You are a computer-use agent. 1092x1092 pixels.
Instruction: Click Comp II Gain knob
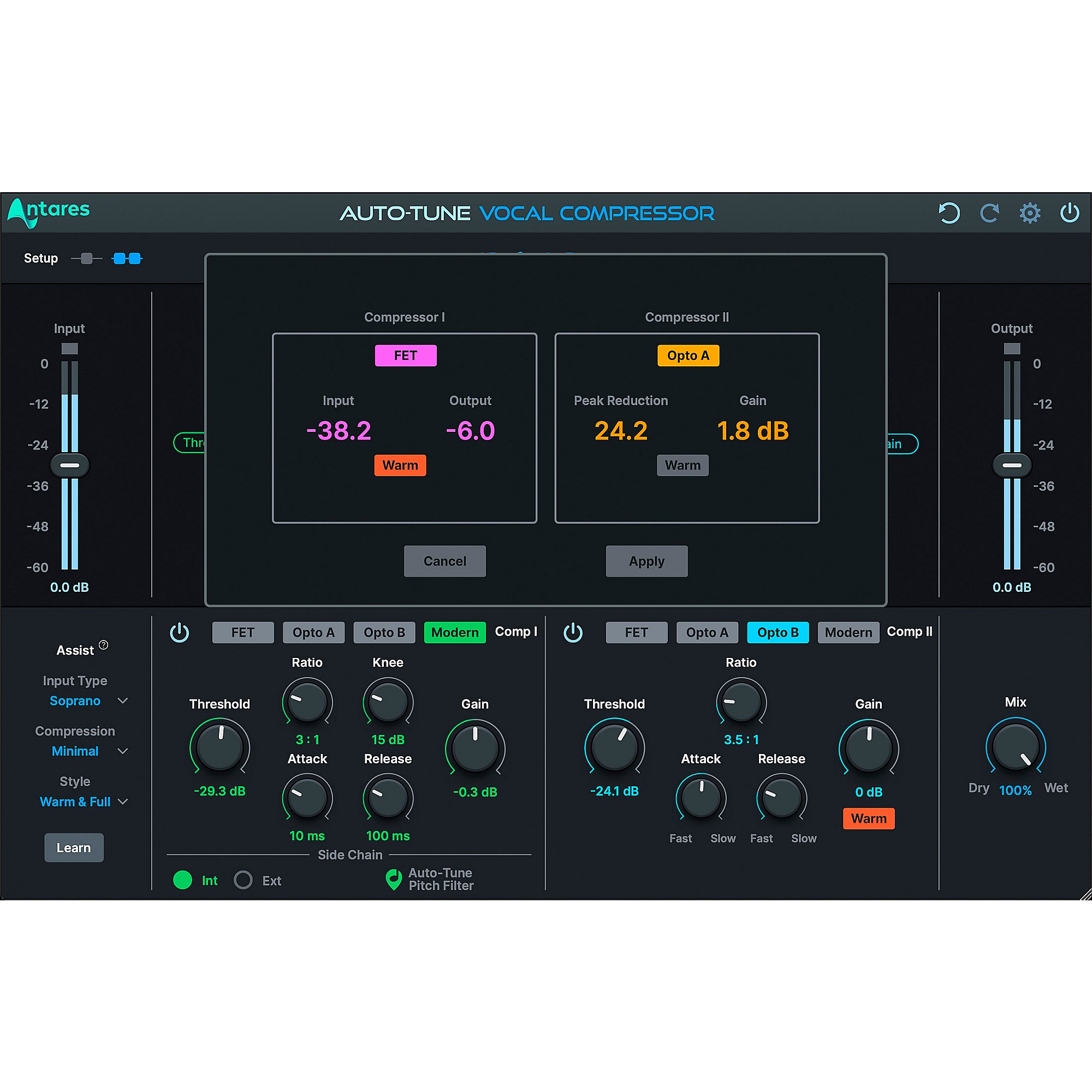coord(869,747)
